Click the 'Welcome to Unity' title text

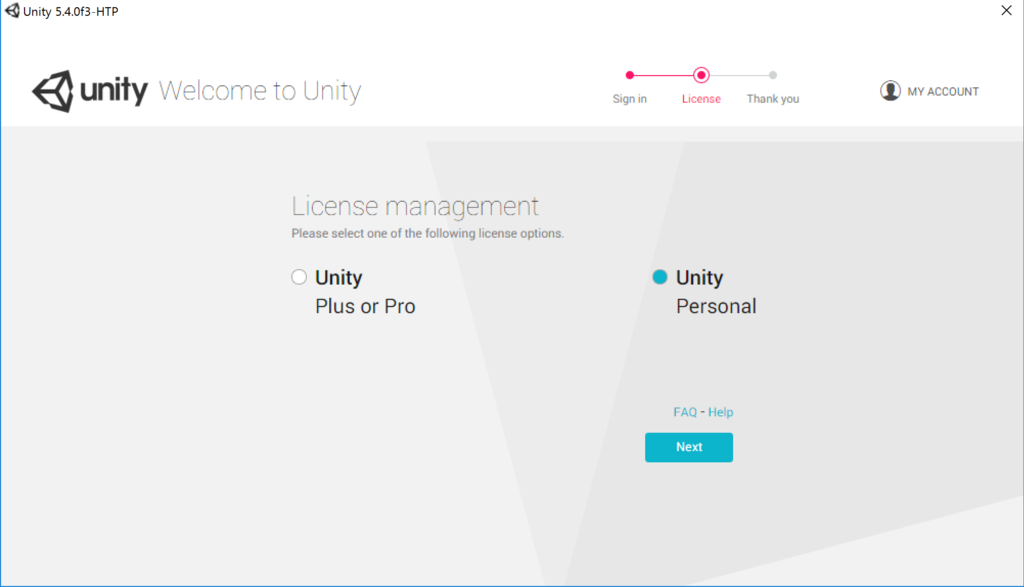260,91
